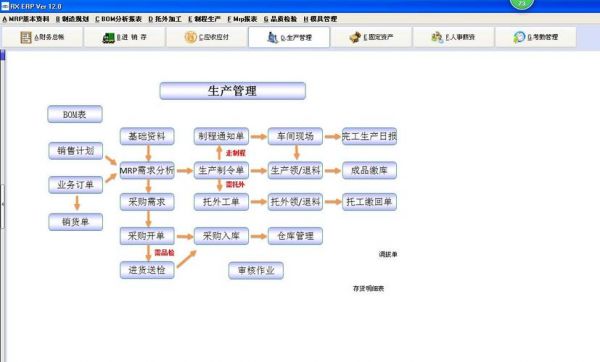Click the A财务总帐 module icon
This screenshot has width=600, height=362.
pyautogui.click(x=26, y=37)
